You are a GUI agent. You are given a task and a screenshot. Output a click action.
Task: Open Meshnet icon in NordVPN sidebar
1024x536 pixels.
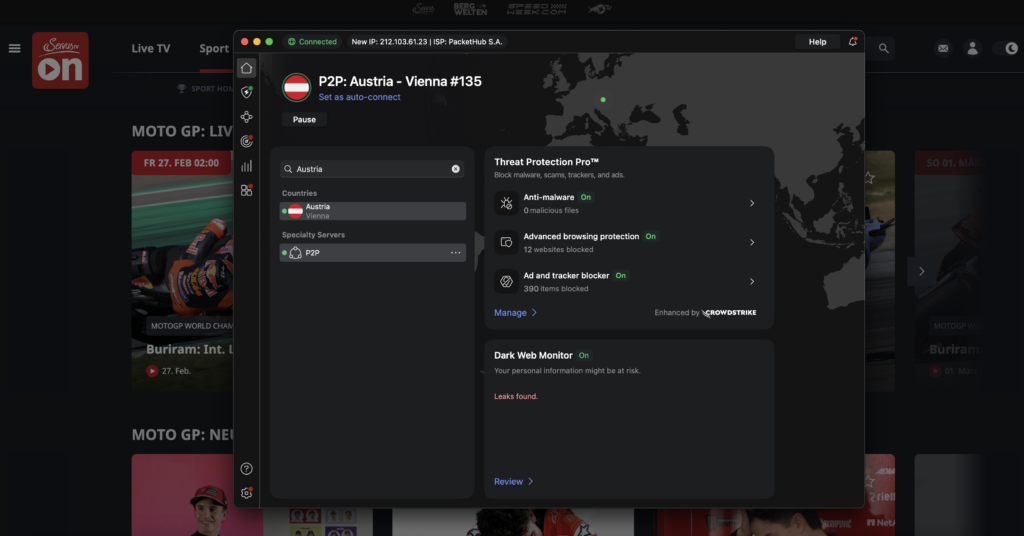coord(246,117)
